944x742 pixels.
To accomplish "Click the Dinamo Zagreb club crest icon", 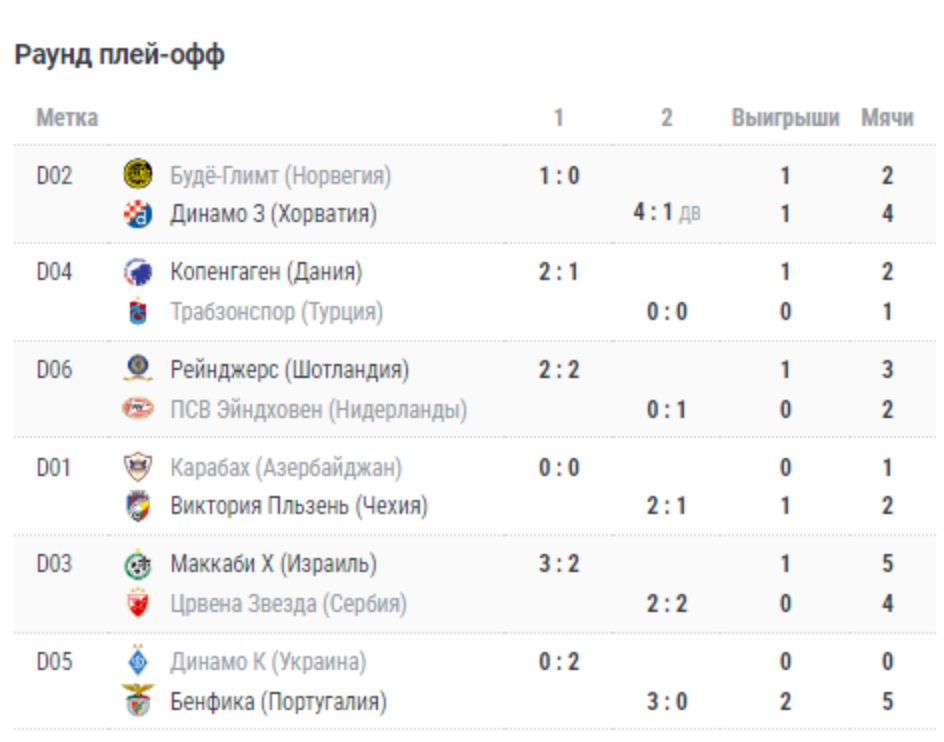I will (138, 214).
